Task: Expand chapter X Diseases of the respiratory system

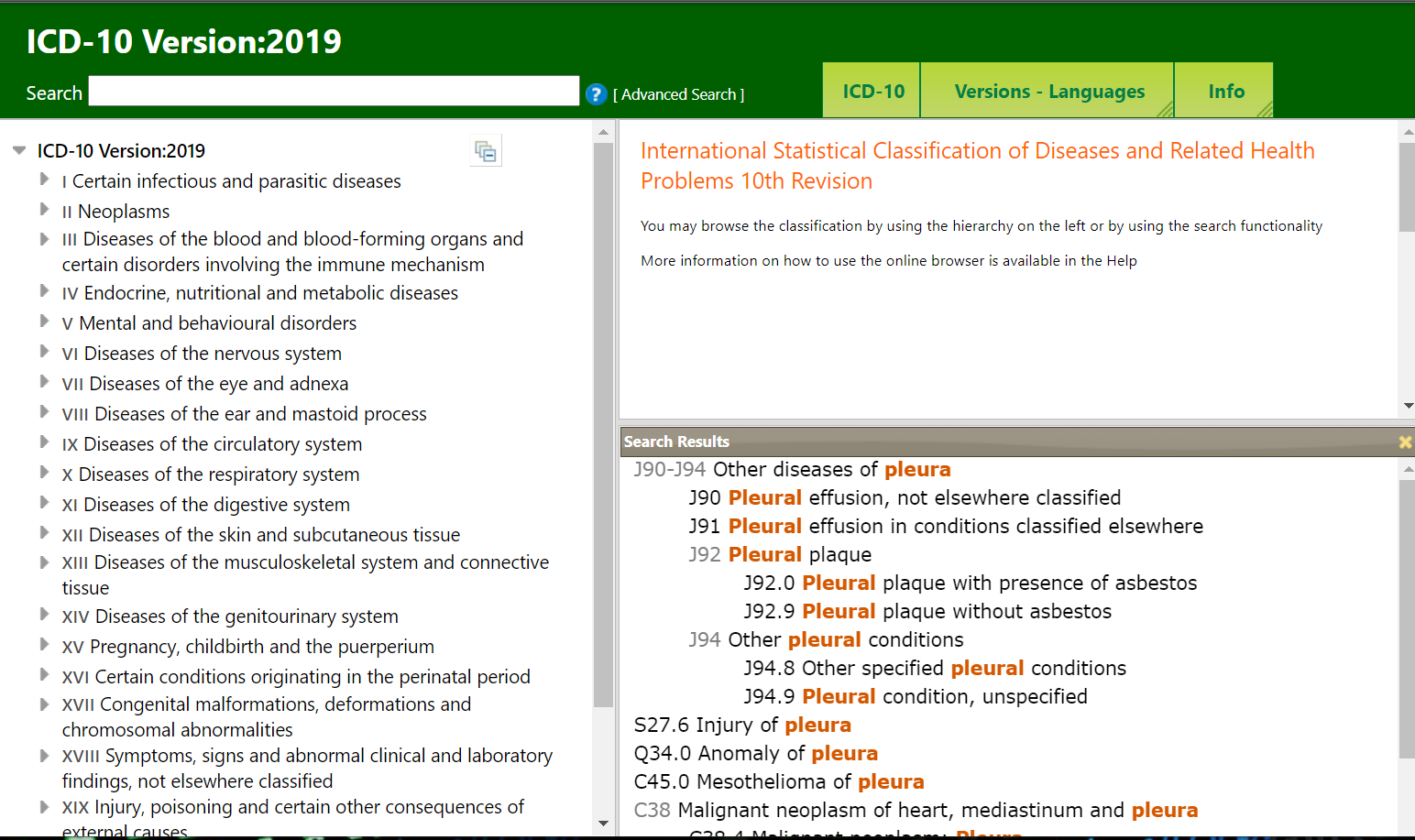Action: pos(44,473)
